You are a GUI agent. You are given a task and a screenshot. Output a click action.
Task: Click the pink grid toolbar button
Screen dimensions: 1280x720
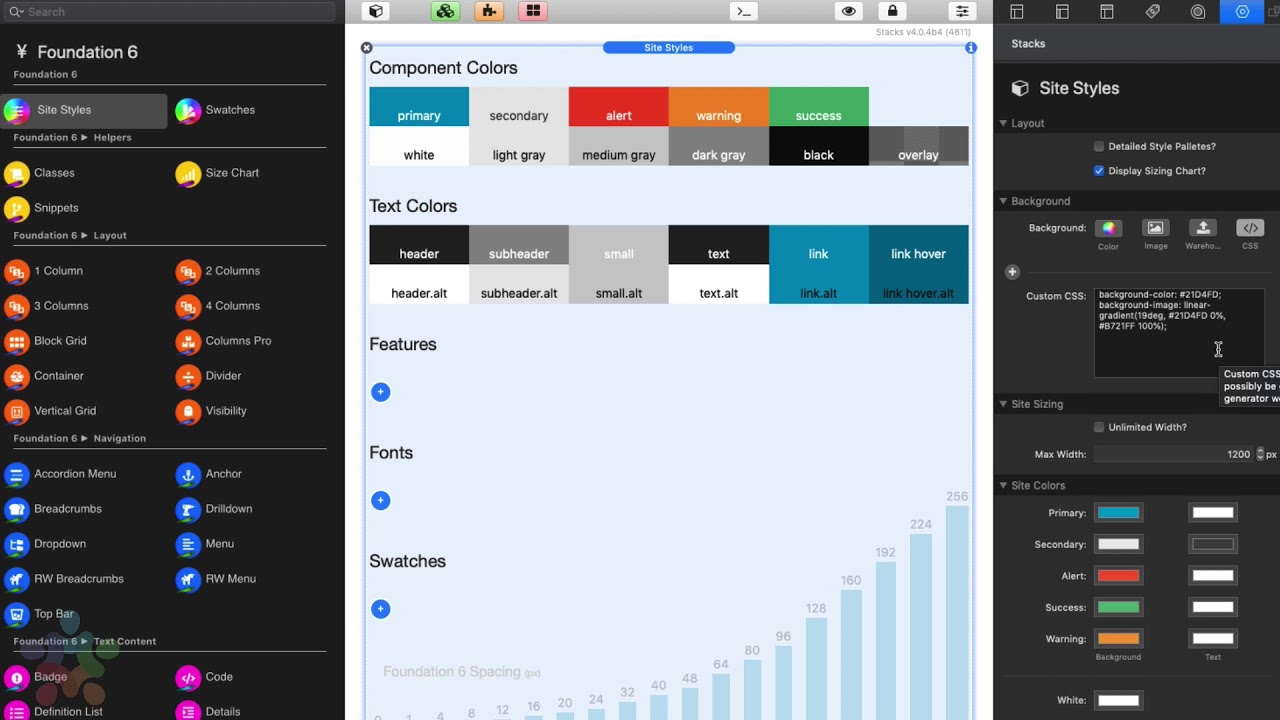click(533, 11)
